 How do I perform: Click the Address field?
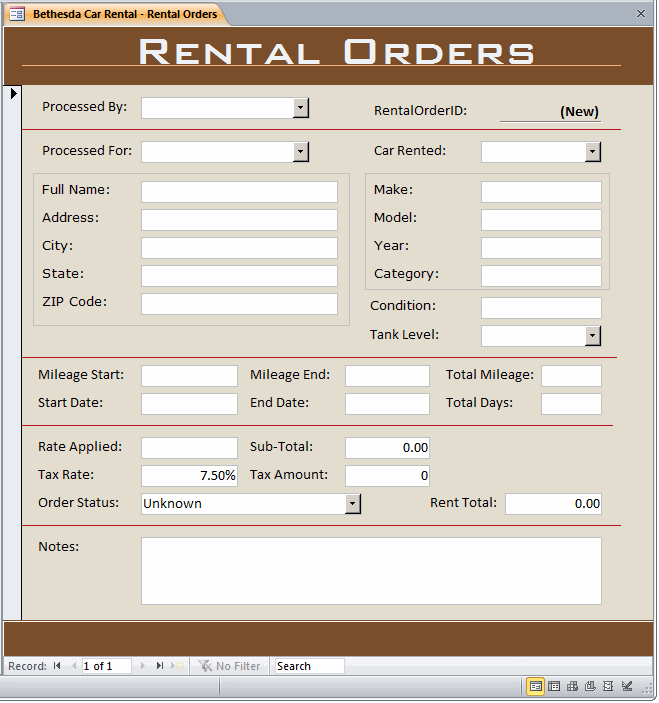[239, 220]
